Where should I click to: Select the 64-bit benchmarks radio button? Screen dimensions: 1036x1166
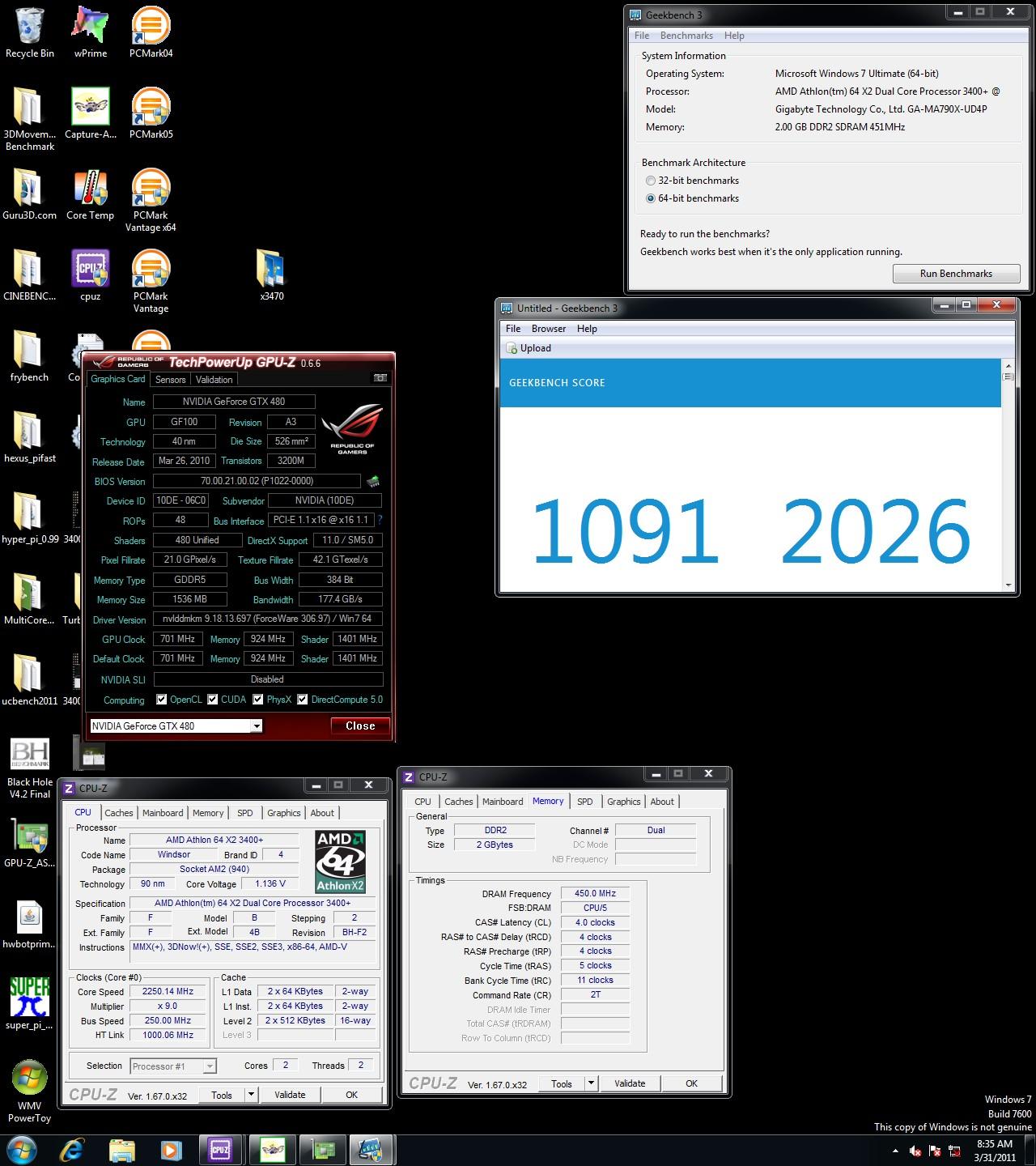pos(651,198)
